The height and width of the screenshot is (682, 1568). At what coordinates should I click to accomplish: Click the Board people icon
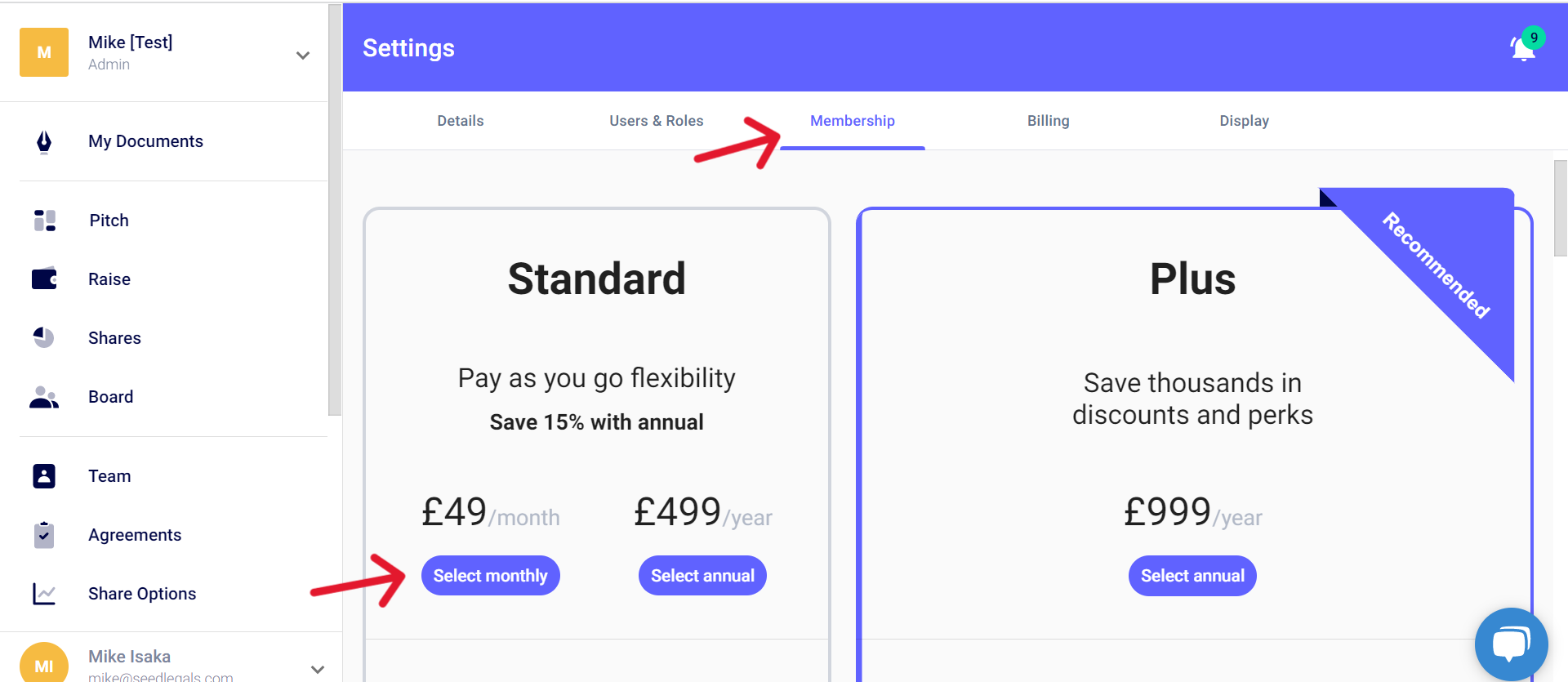pos(44,397)
